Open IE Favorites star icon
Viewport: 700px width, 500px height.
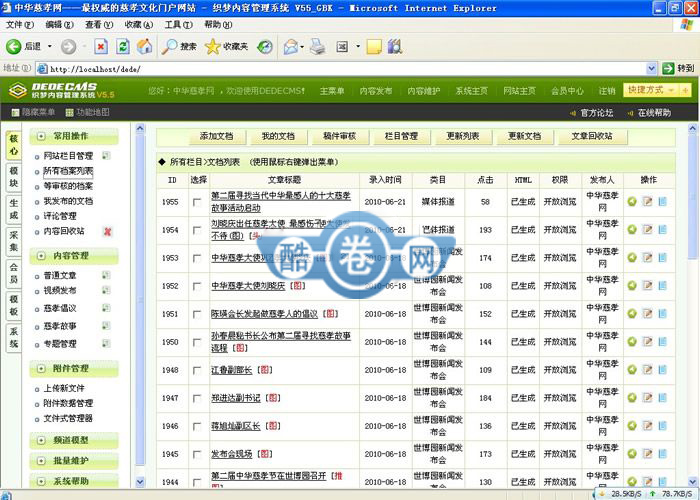(x=212, y=46)
